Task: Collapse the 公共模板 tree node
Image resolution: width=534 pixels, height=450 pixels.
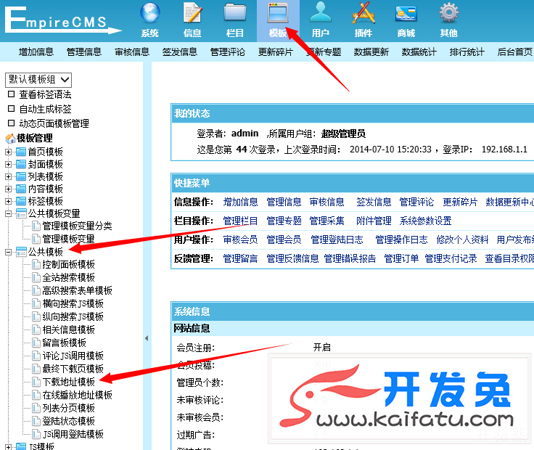Action: 9,252
